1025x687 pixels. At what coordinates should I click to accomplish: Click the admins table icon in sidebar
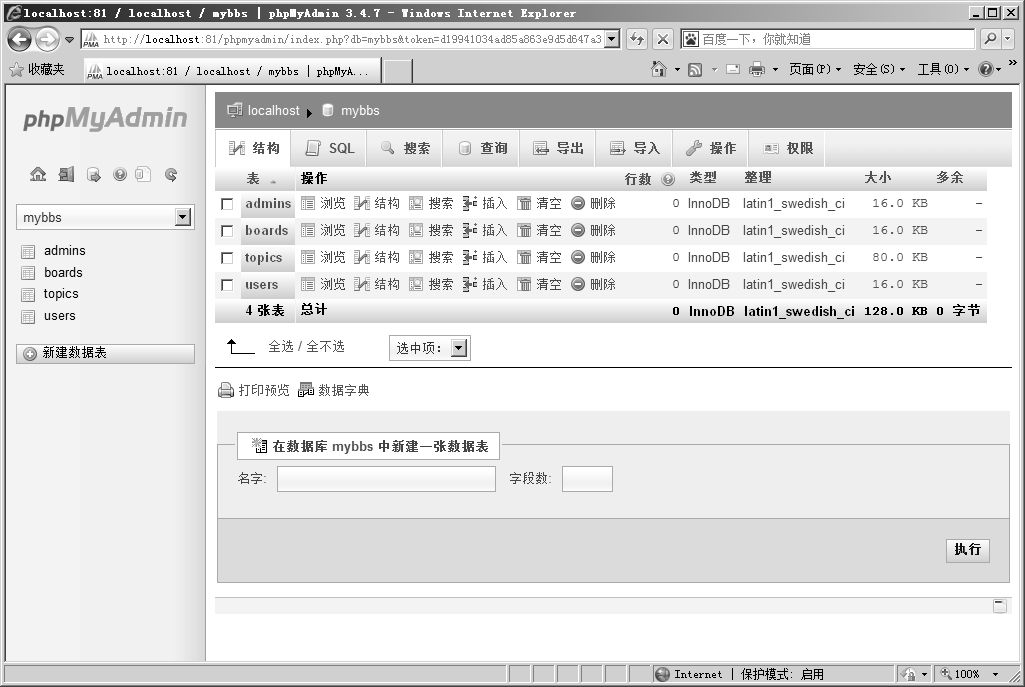(x=28, y=252)
